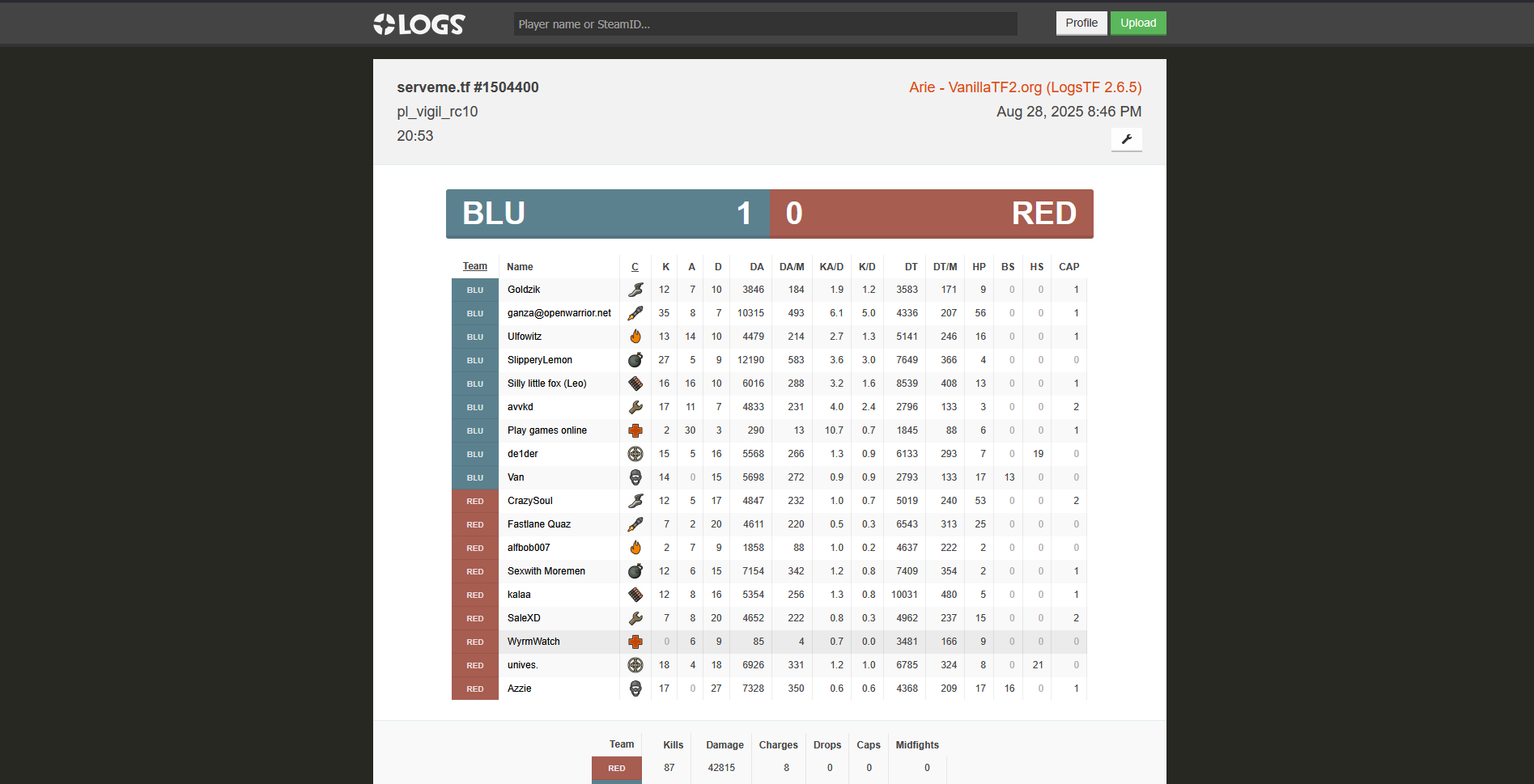
Task: Open the wrench settings button
Action: click(x=1126, y=139)
